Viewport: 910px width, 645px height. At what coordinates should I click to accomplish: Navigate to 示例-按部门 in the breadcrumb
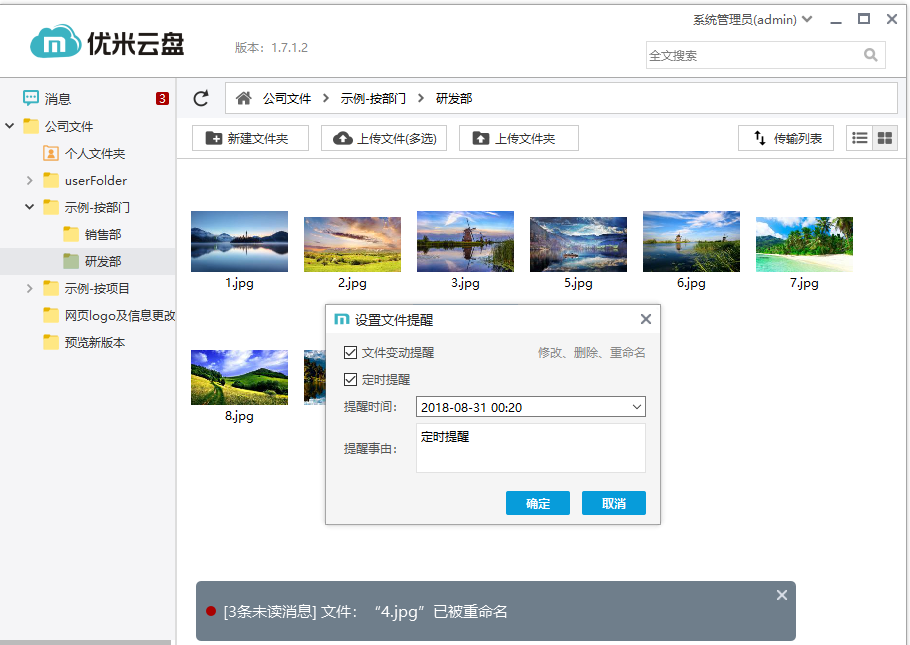pos(373,98)
